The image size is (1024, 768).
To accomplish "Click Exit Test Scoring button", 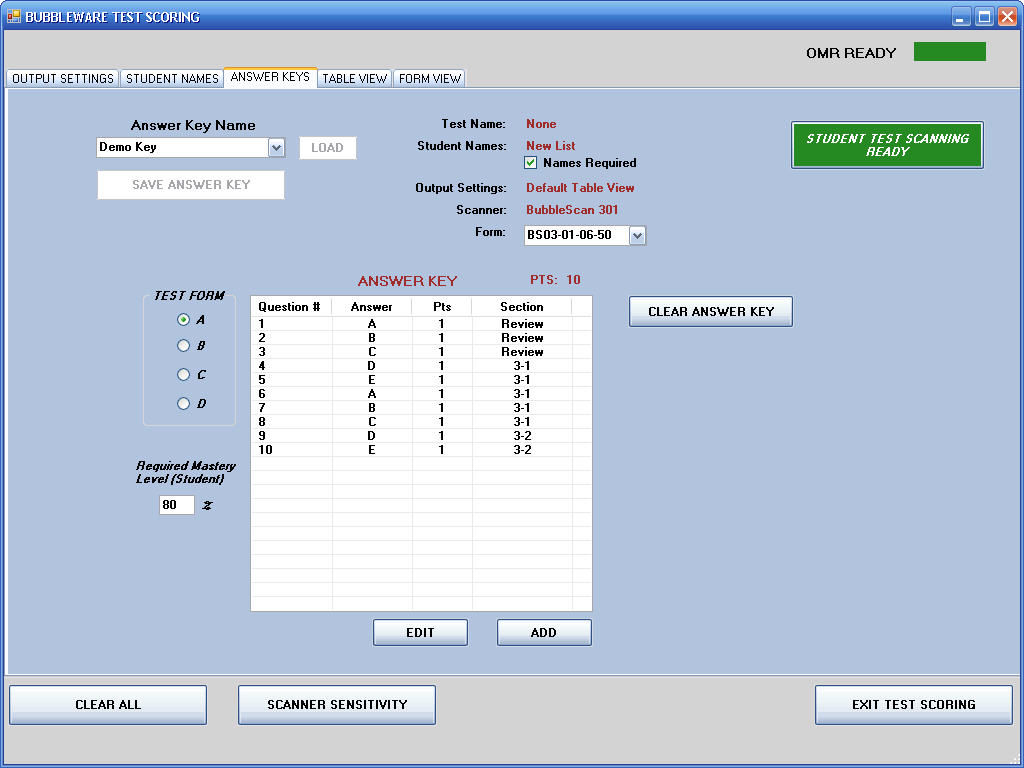I will click(x=914, y=705).
